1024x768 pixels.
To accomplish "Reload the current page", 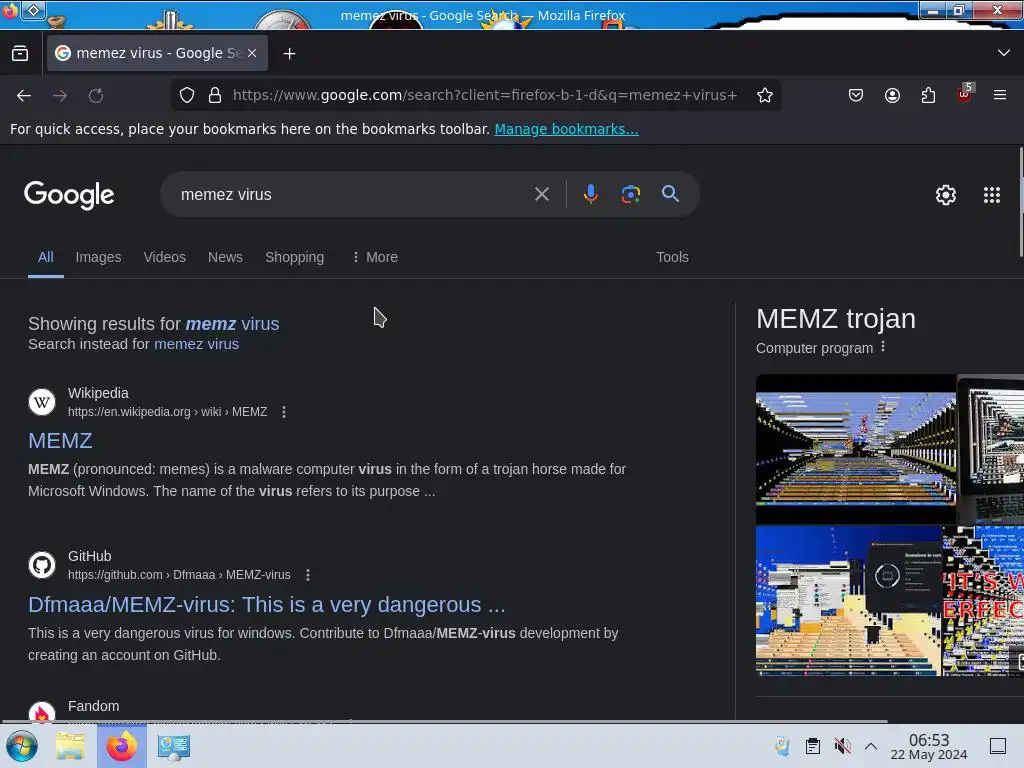I will [x=96, y=95].
